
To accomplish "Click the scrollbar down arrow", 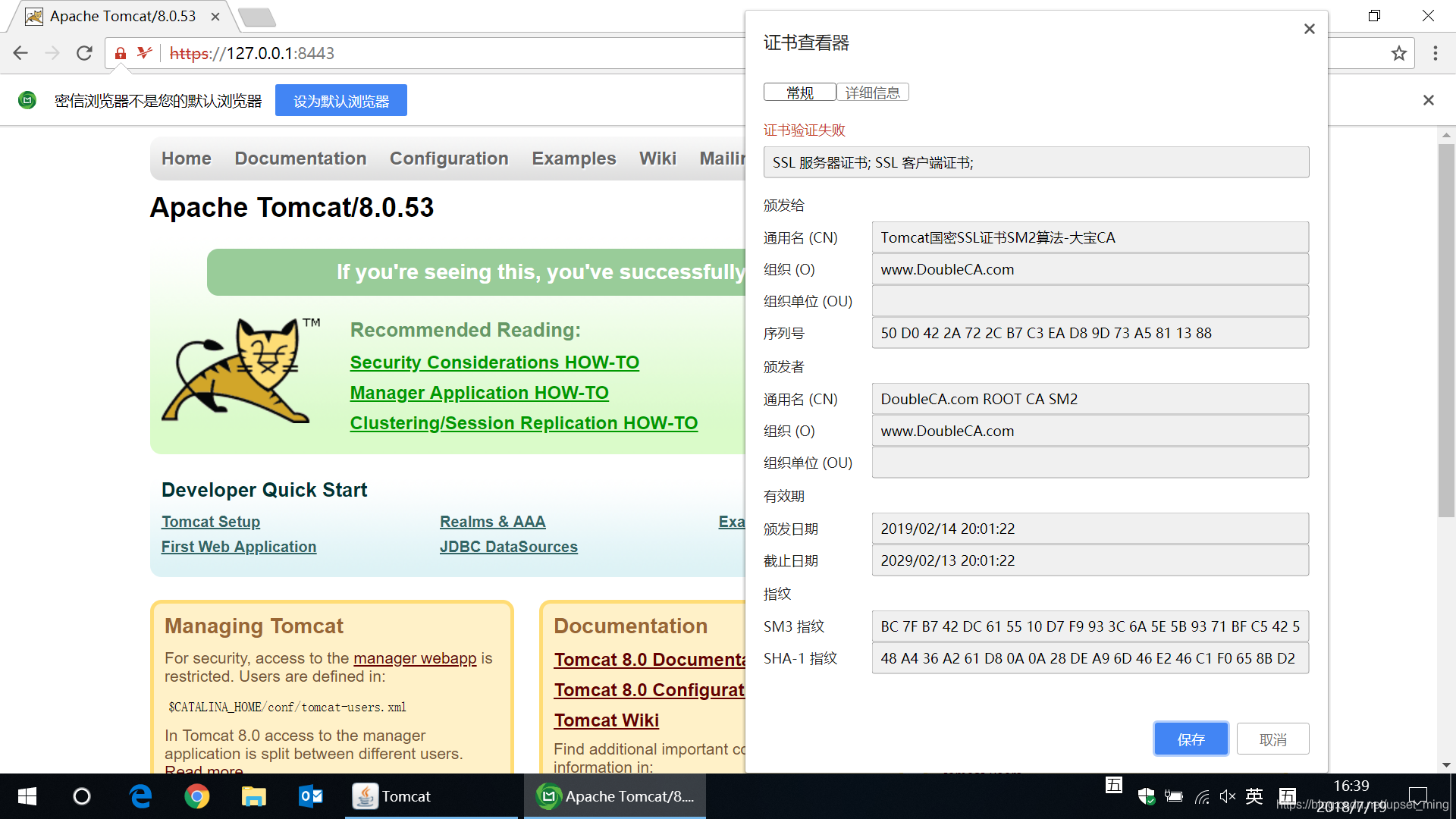I will [x=1446, y=764].
